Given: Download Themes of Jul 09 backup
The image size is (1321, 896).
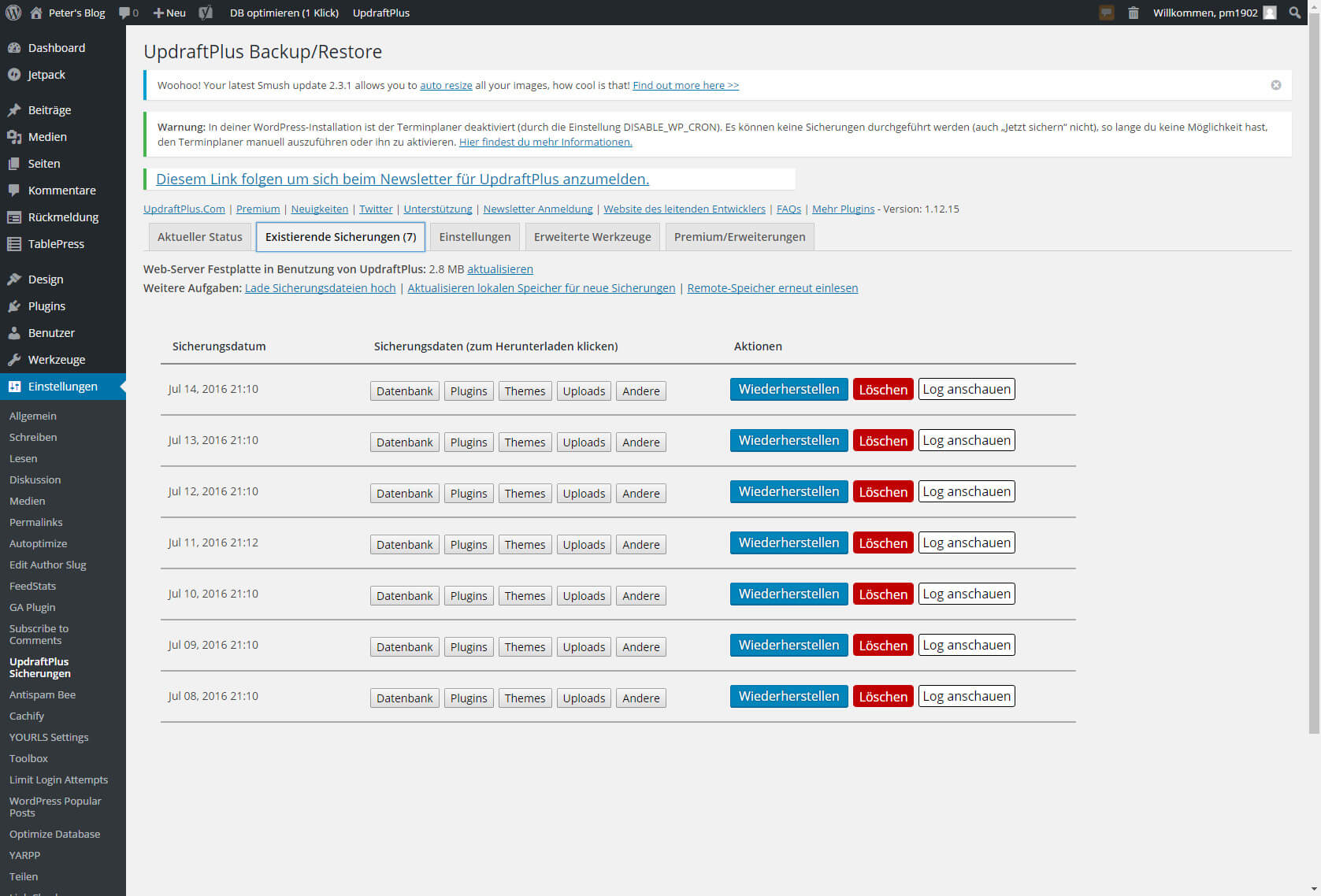Looking at the screenshot, I should [525, 647].
